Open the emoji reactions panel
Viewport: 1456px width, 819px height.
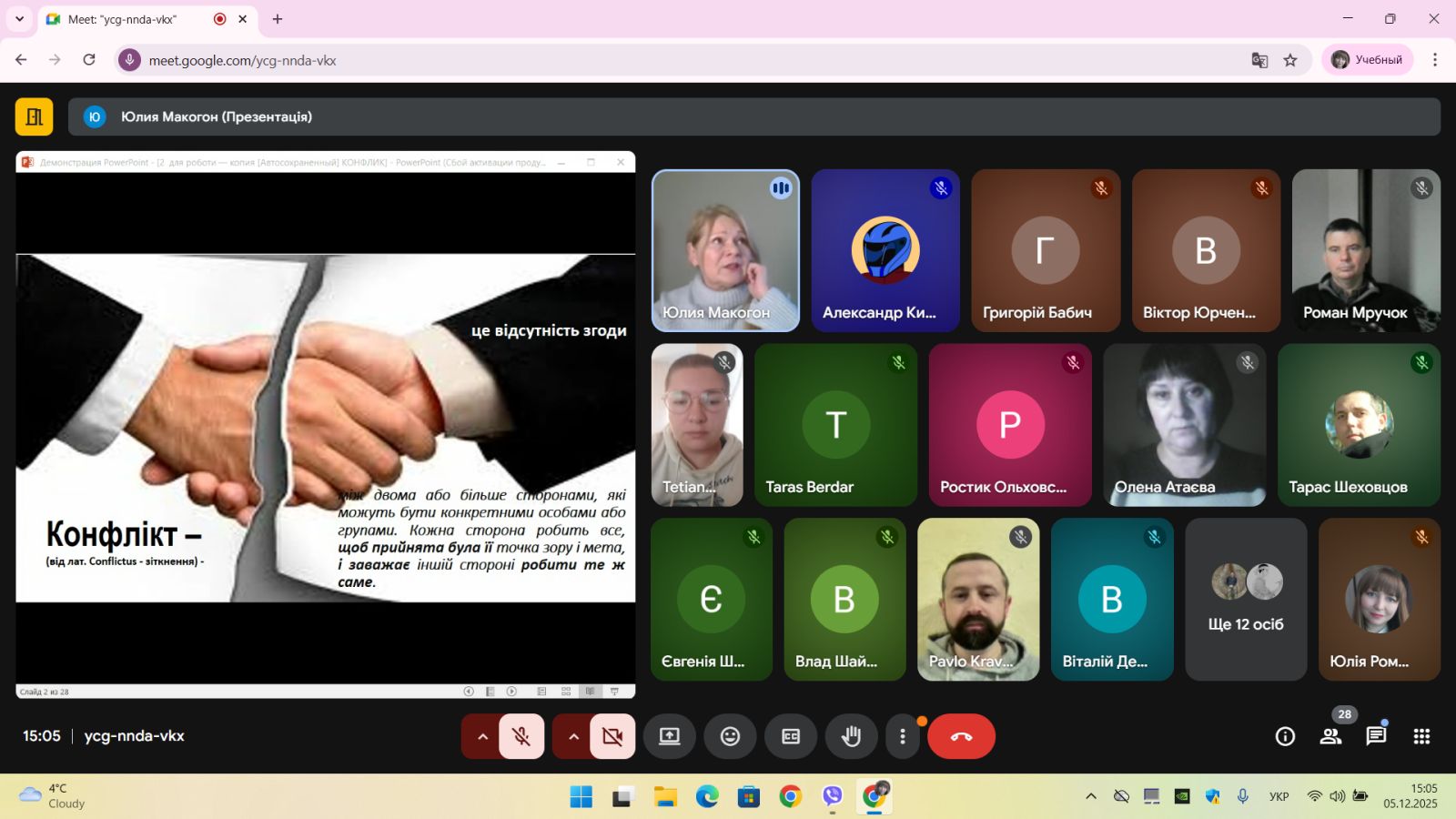coord(730,736)
